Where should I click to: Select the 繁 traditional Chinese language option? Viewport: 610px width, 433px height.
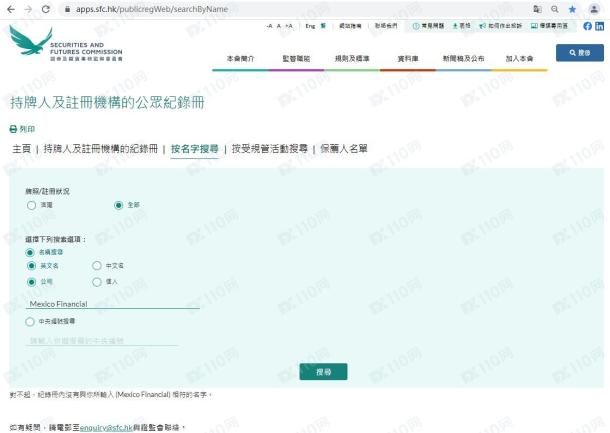[x=323, y=26]
